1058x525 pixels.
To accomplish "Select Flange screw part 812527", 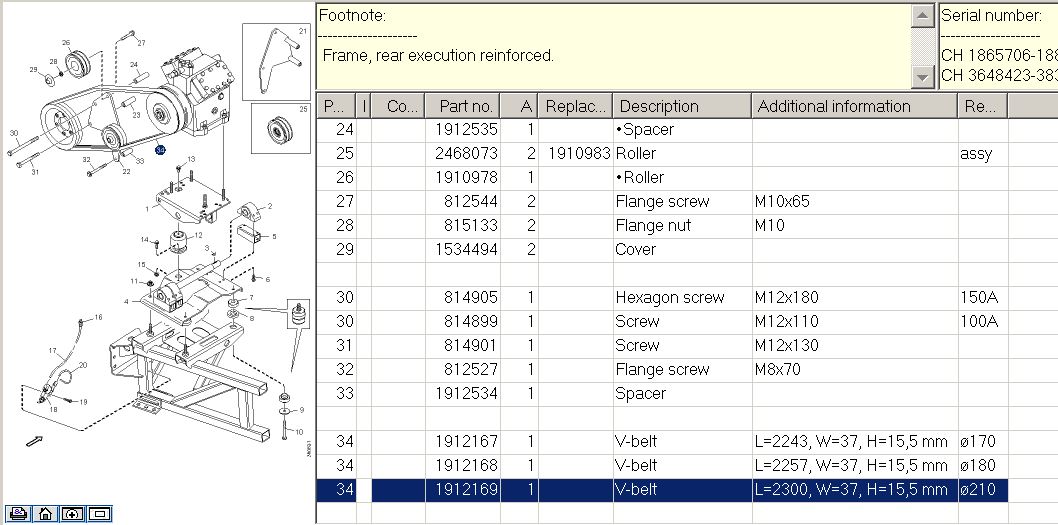I will tap(662, 370).
